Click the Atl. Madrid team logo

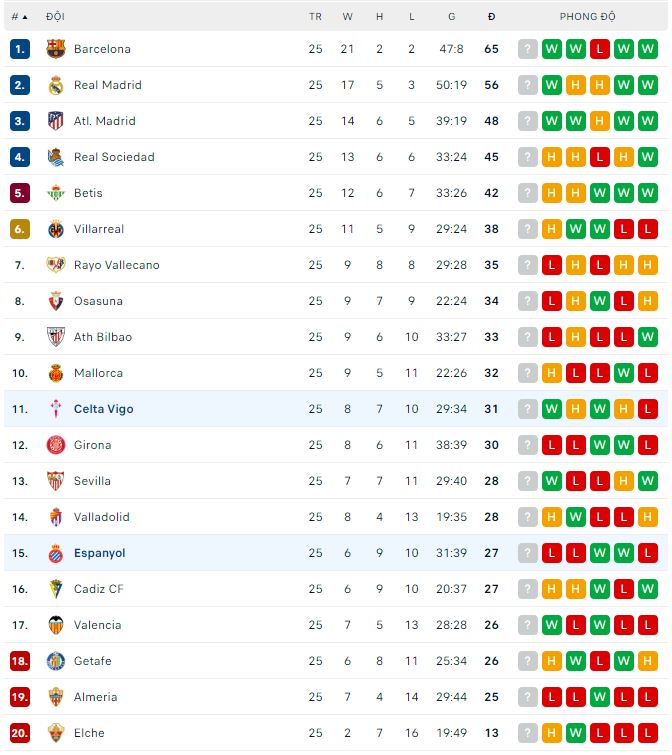pos(56,121)
